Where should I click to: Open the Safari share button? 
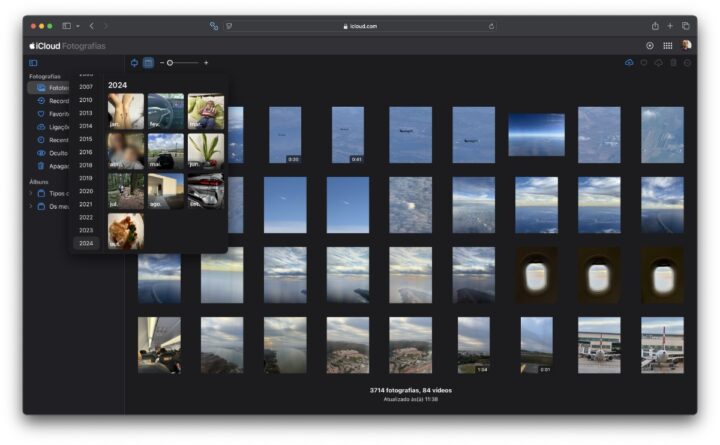pyautogui.click(x=655, y=26)
